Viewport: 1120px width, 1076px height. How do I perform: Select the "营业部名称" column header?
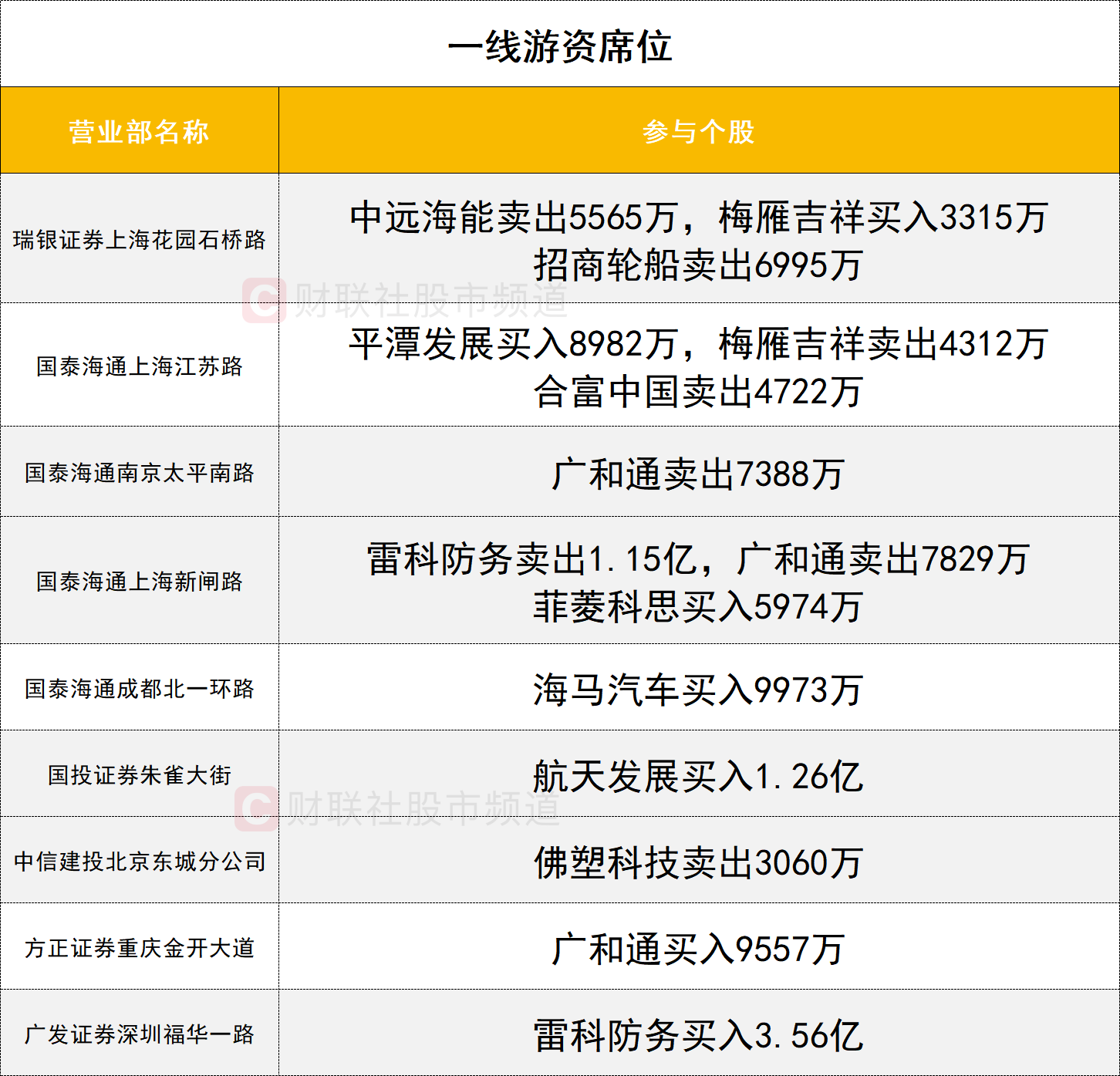coord(139,132)
